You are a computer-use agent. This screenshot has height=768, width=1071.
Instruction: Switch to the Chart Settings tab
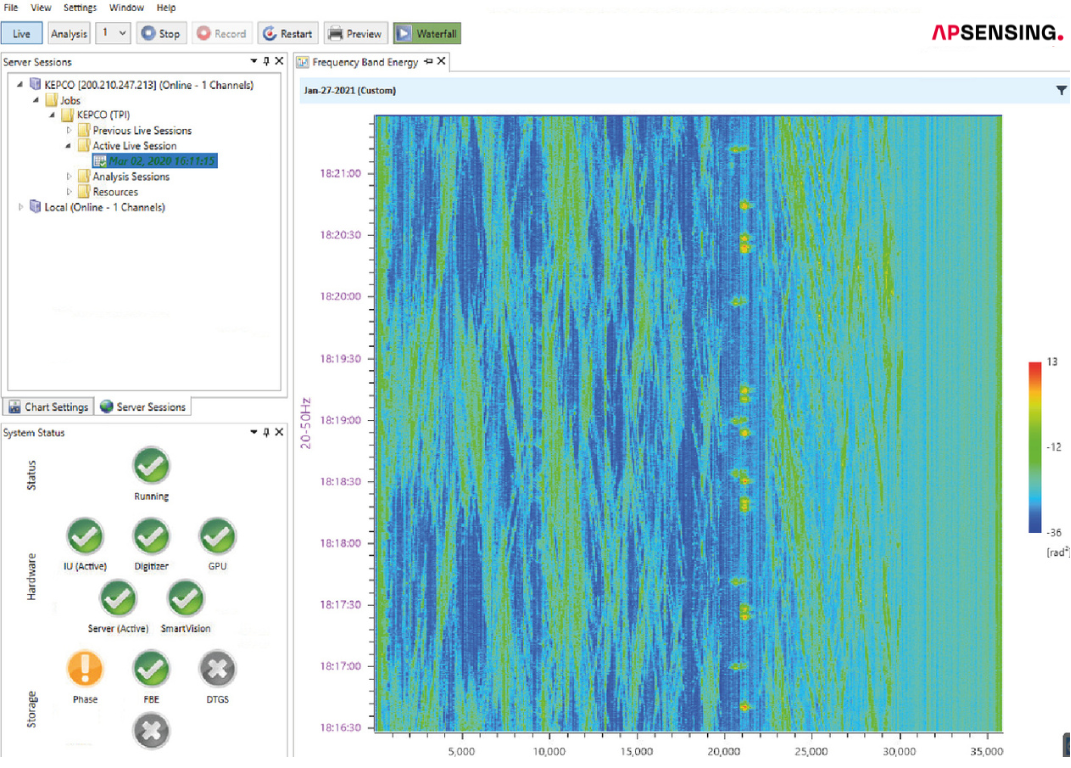[x=48, y=407]
